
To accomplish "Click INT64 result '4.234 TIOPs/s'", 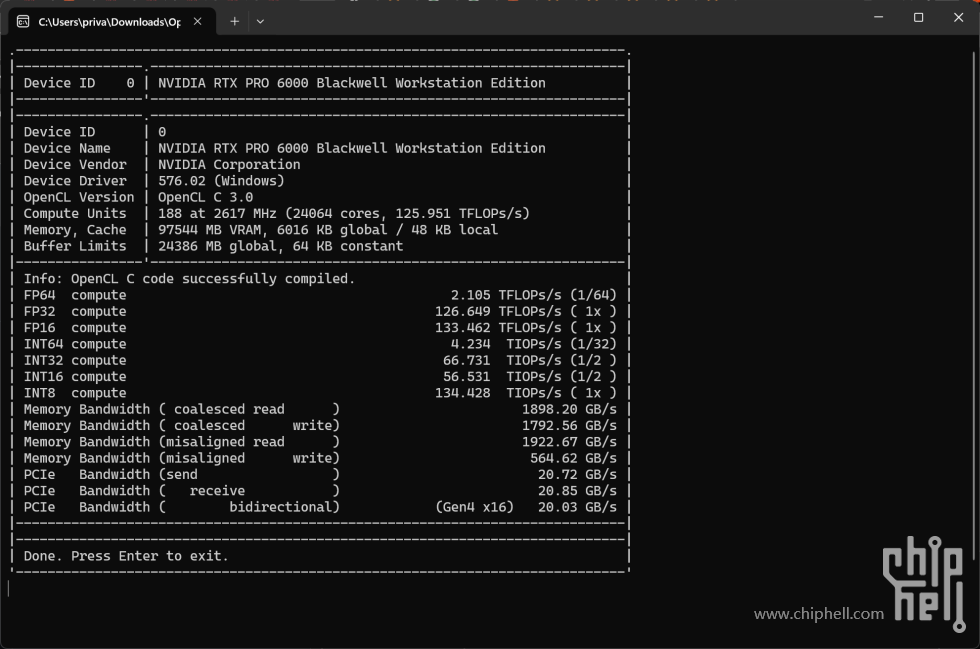I will 506,343.
